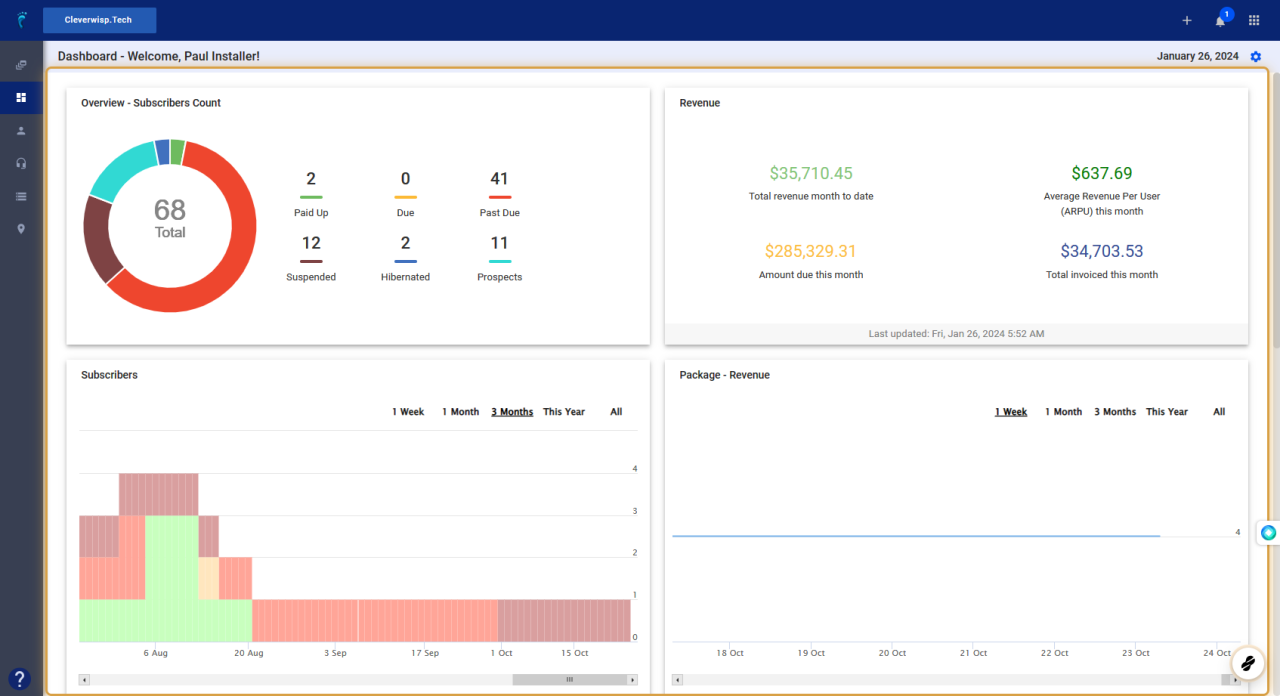
Task: Open support via the headset sidebar icon
Action: [20, 163]
